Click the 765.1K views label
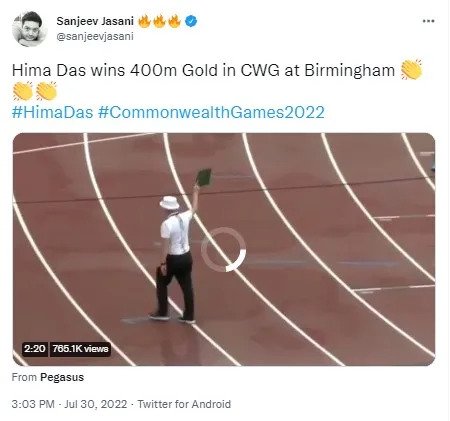 (x=80, y=349)
